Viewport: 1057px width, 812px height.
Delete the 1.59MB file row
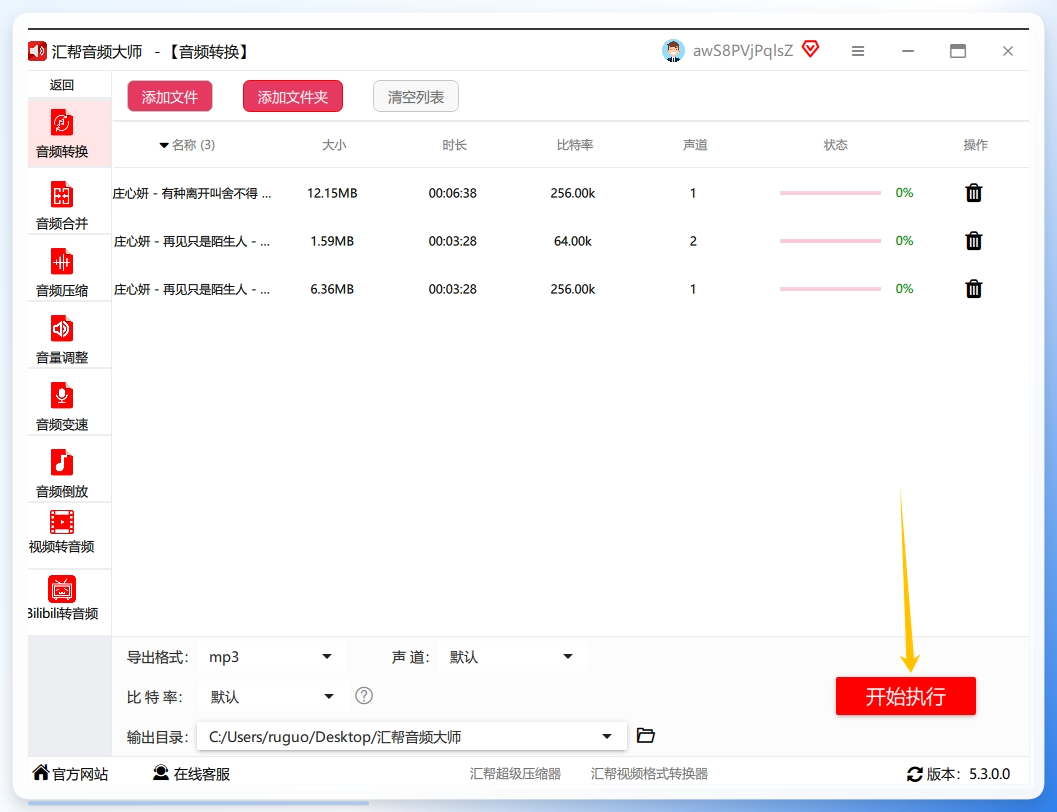(973, 241)
